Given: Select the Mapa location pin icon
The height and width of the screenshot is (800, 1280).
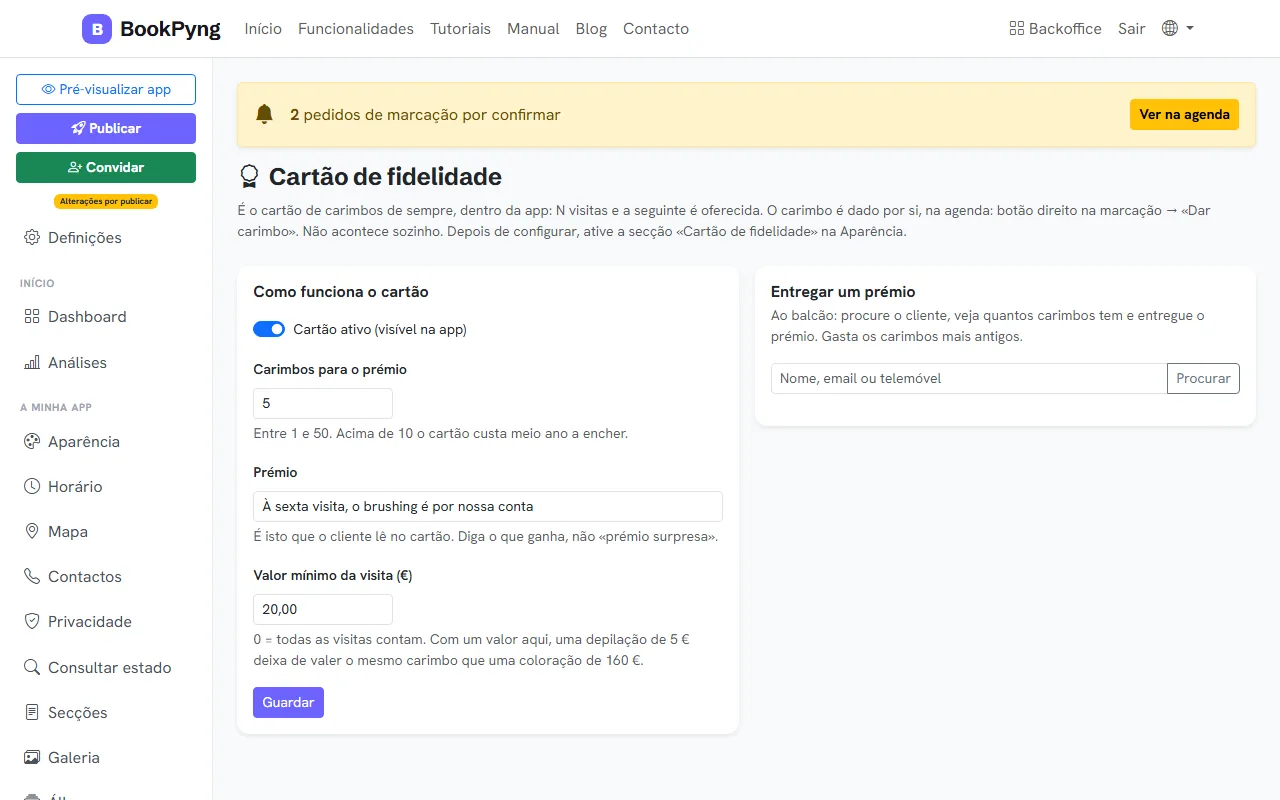Looking at the screenshot, I should tap(32, 532).
